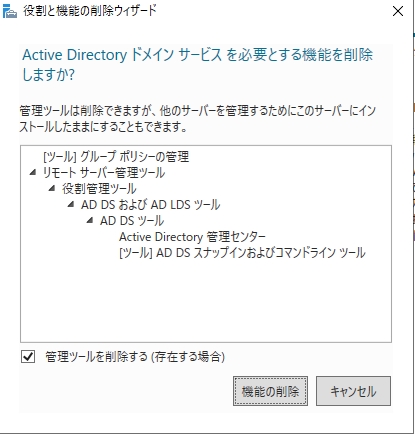Image resolution: width=415 pixels, height=434 pixels.
Task: Click the 管理ツールを削除する (存在する場合) label
Action: click(x=135, y=357)
